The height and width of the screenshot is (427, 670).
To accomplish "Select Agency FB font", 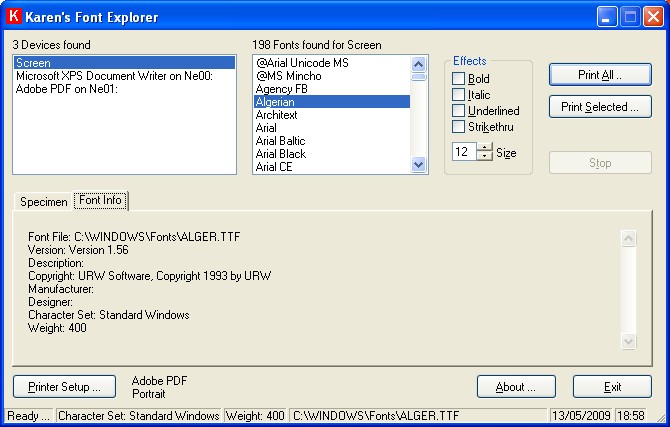I will 332,89.
